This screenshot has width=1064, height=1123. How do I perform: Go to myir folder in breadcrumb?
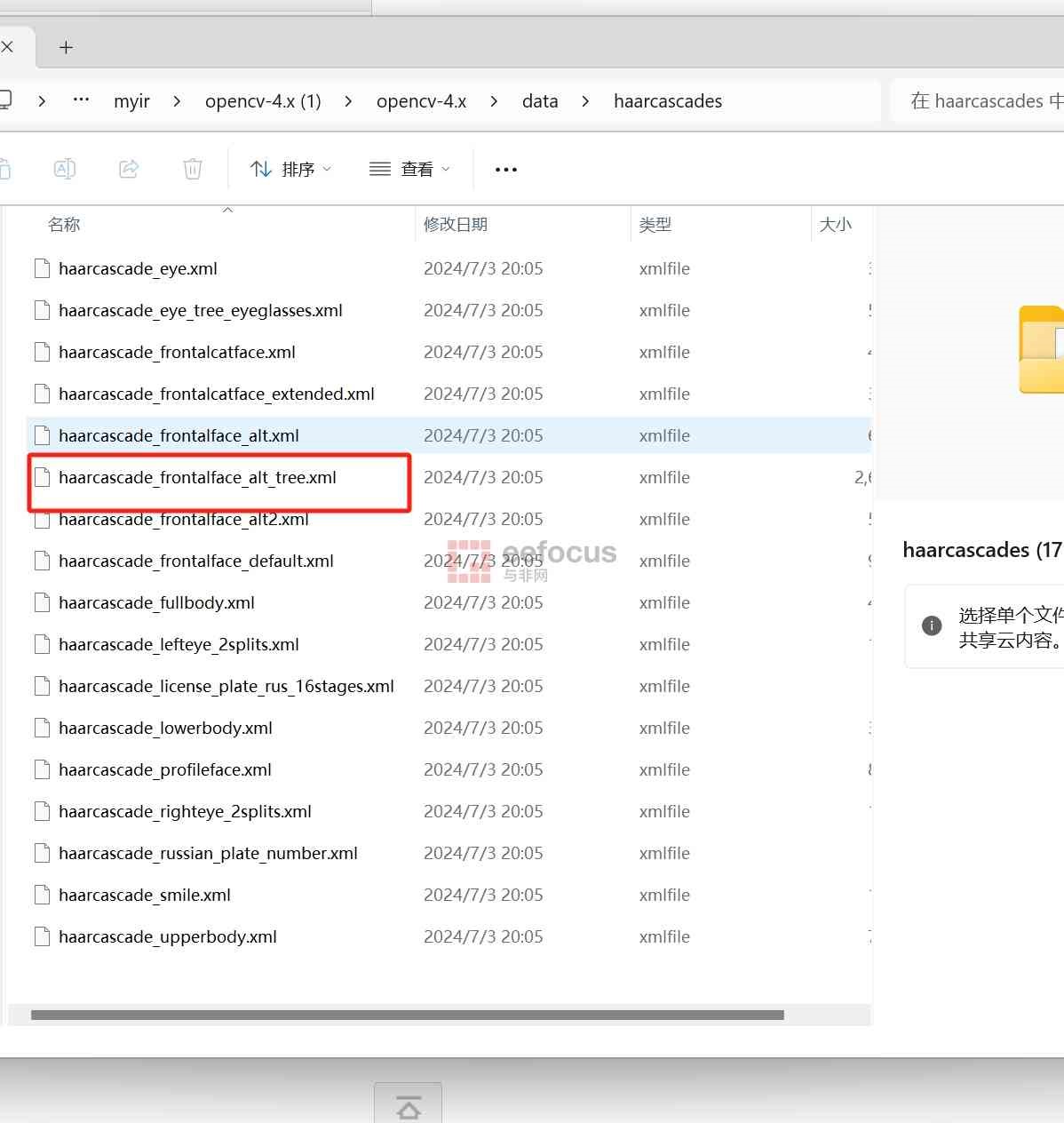coord(131,101)
